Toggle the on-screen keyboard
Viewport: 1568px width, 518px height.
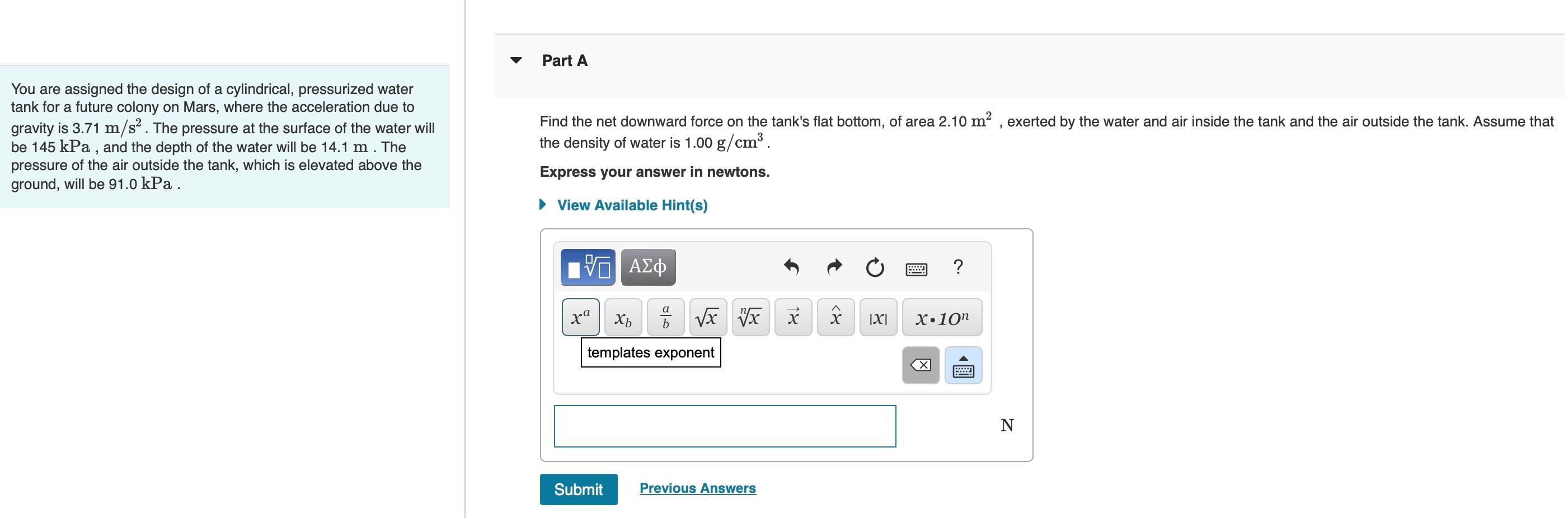point(916,268)
